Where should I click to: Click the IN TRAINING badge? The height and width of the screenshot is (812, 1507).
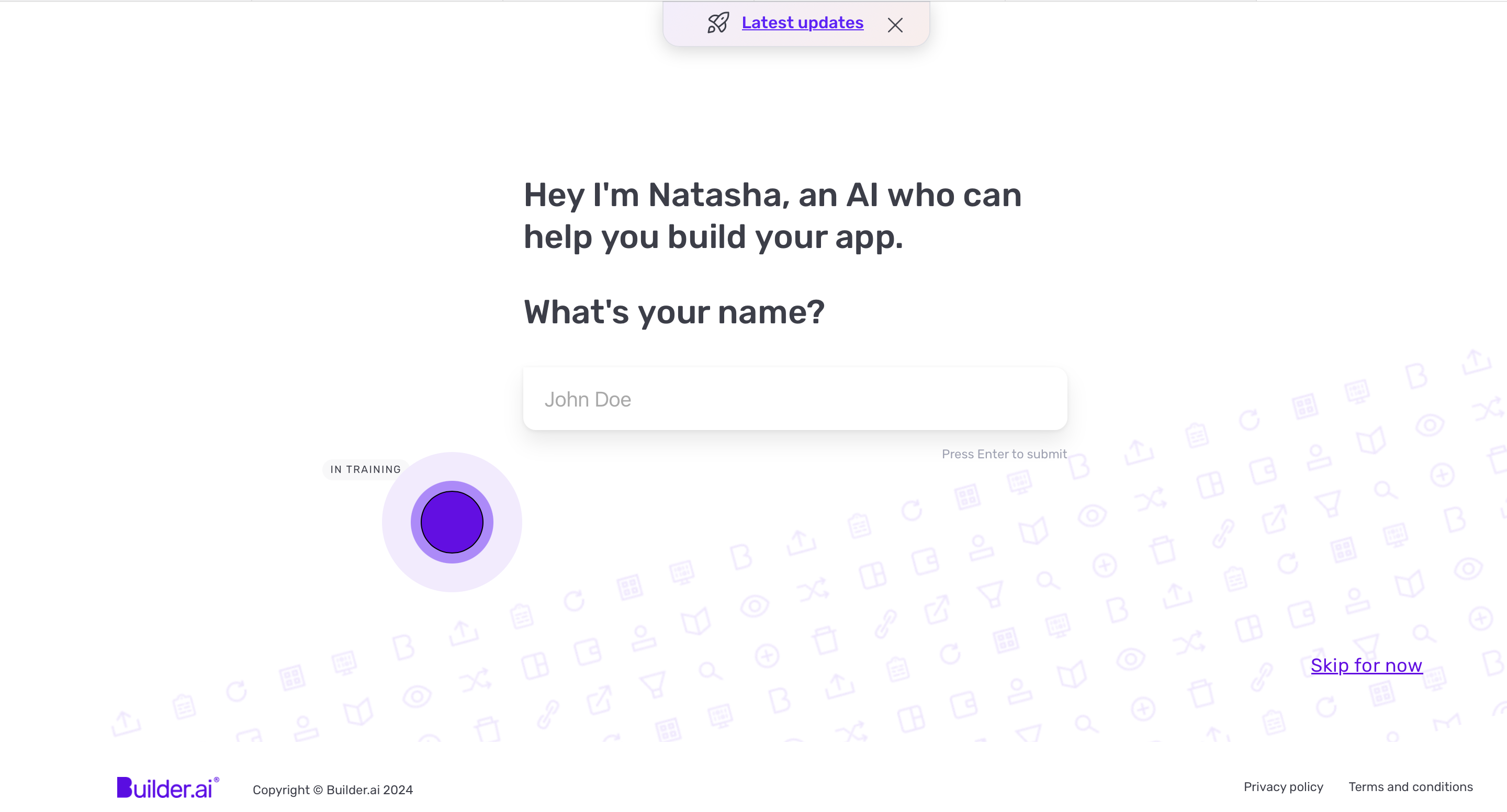(365, 469)
